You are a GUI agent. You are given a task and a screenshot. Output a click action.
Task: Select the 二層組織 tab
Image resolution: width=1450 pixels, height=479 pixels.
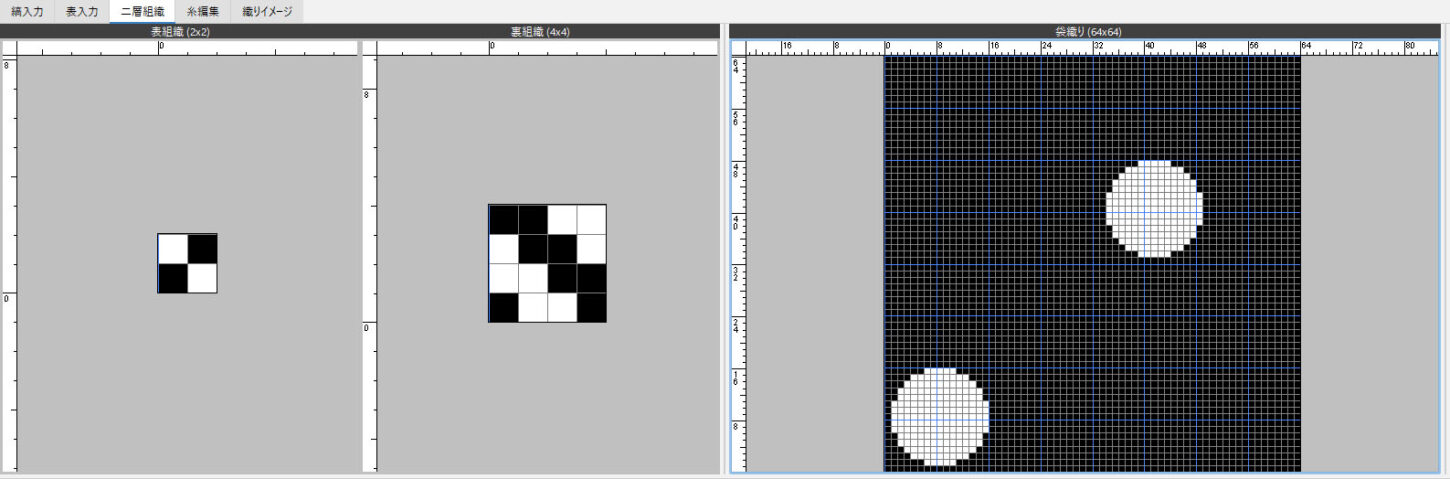(142, 11)
